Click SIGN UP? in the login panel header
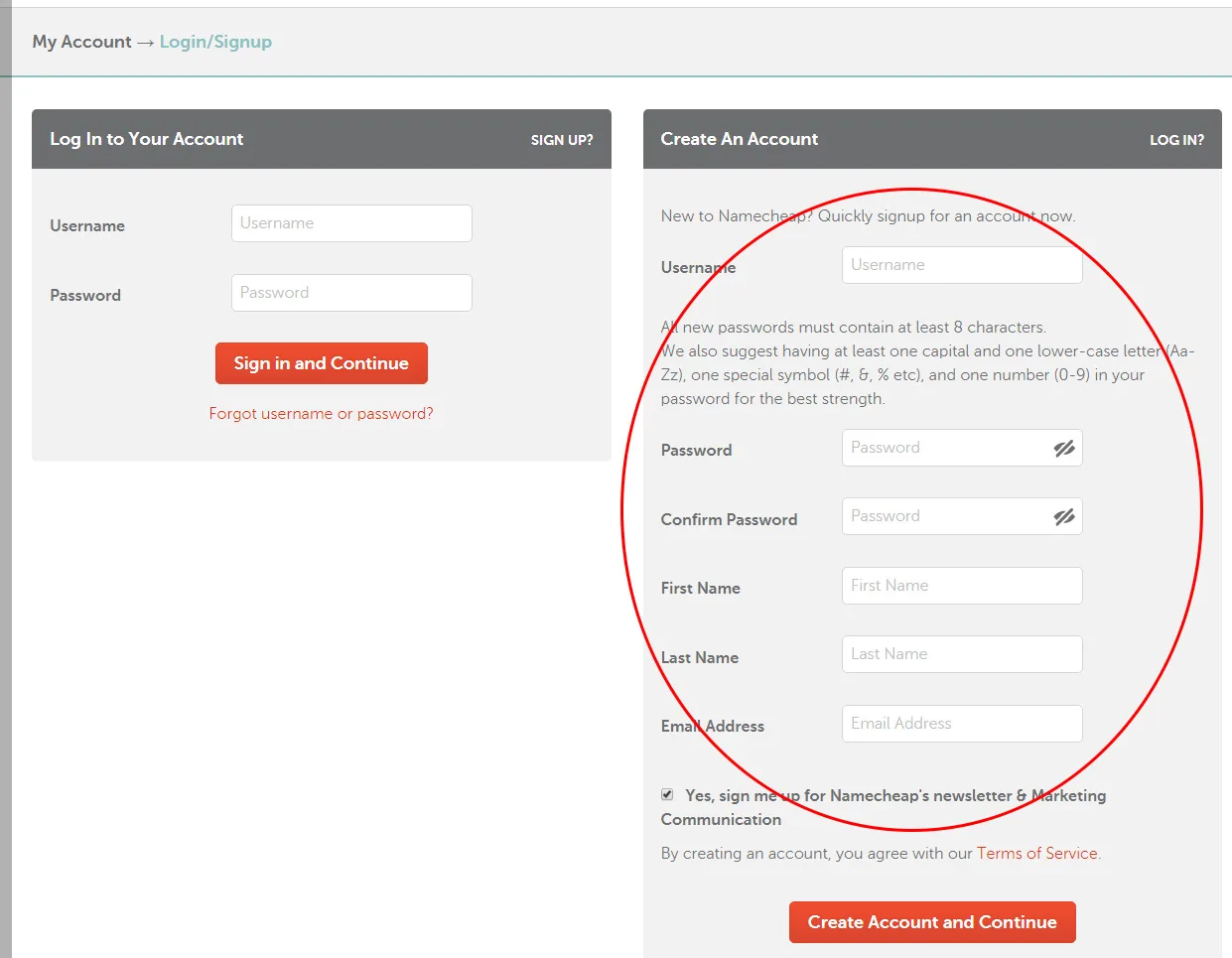This screenshot has width=1232, height=958. [562, 140]
